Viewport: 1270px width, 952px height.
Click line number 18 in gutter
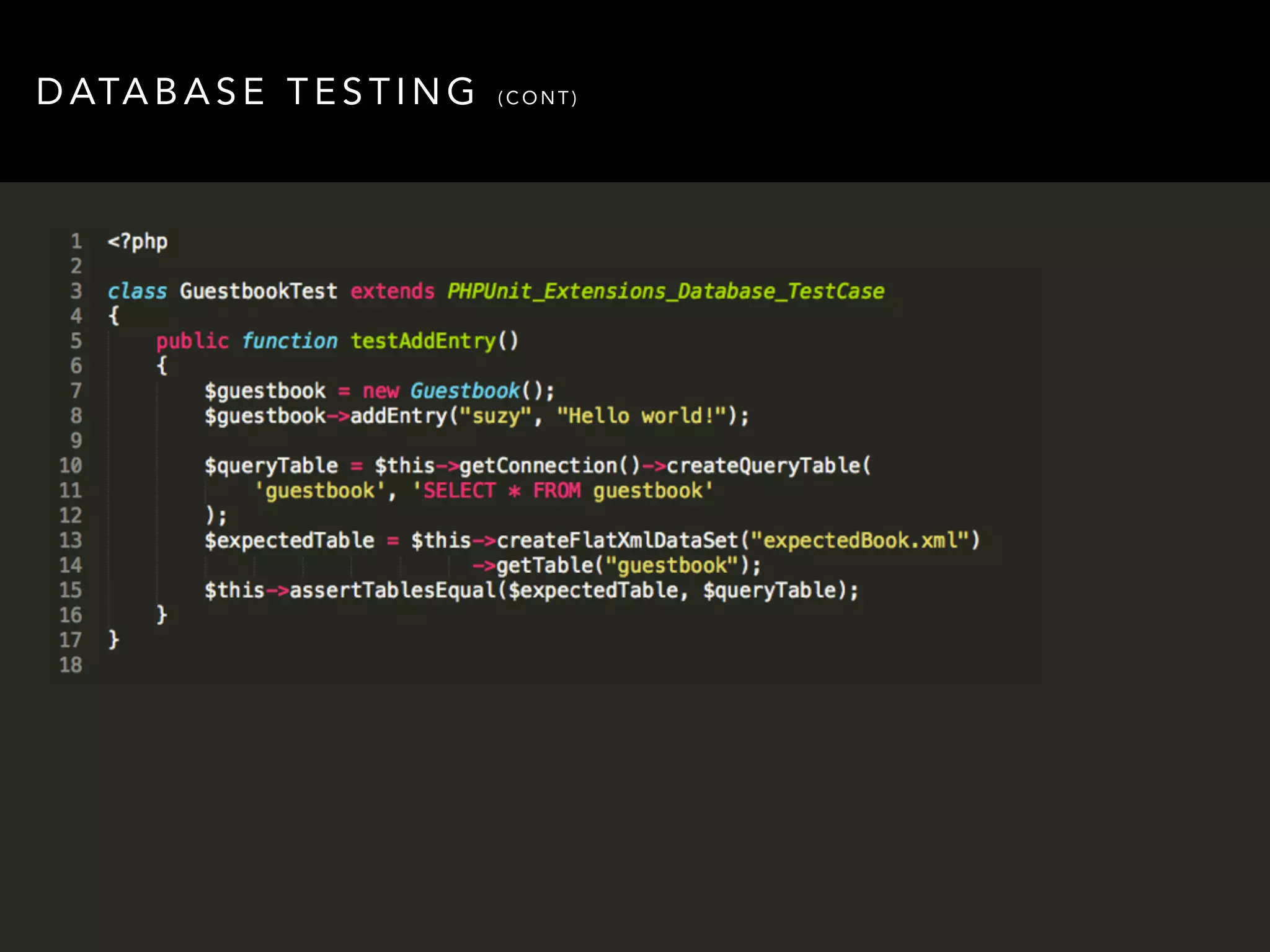pyautogui.click(x=71, y=665)
